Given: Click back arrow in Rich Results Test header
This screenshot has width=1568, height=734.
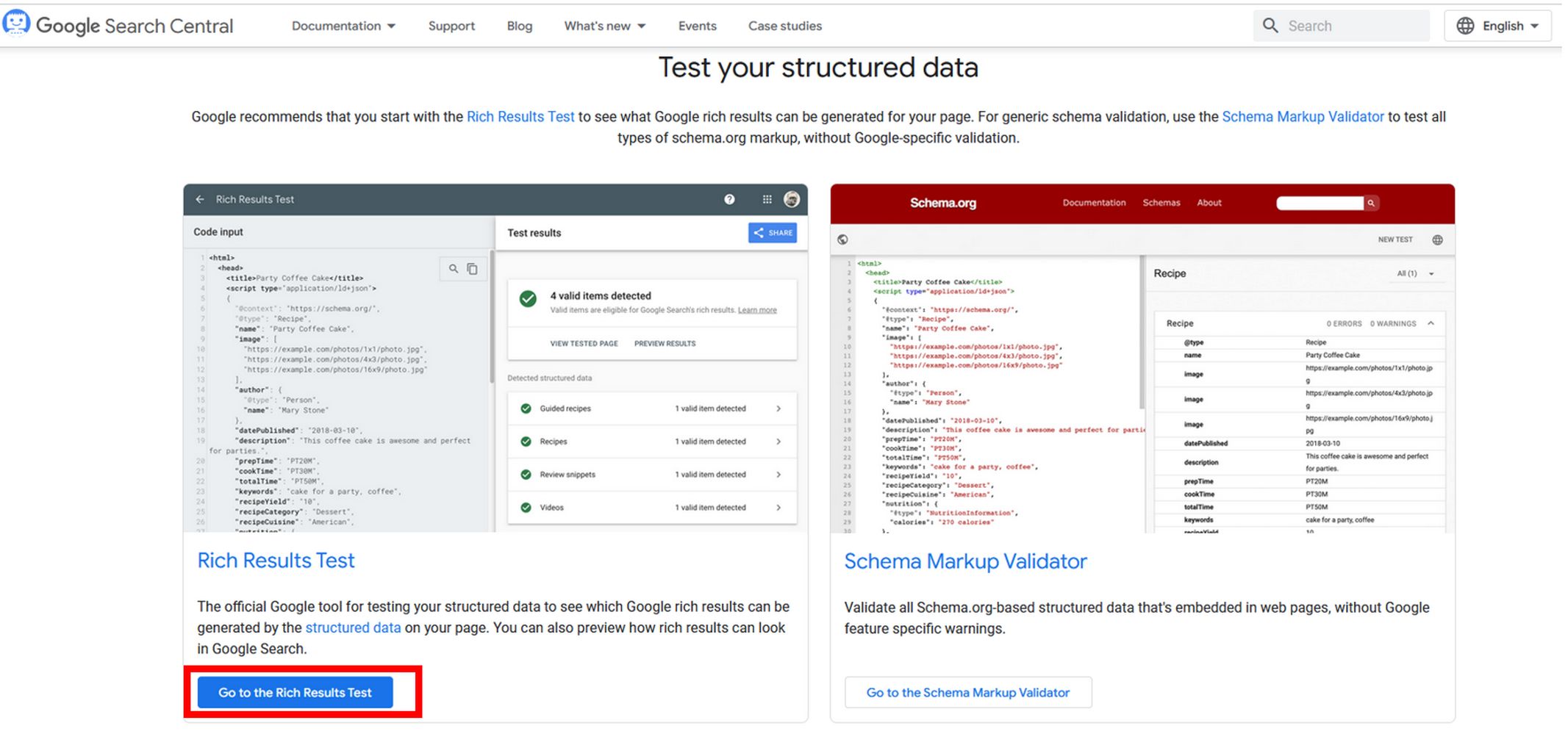Looking at the screenshot, I should pyautogui.click(x=200, y=199).
